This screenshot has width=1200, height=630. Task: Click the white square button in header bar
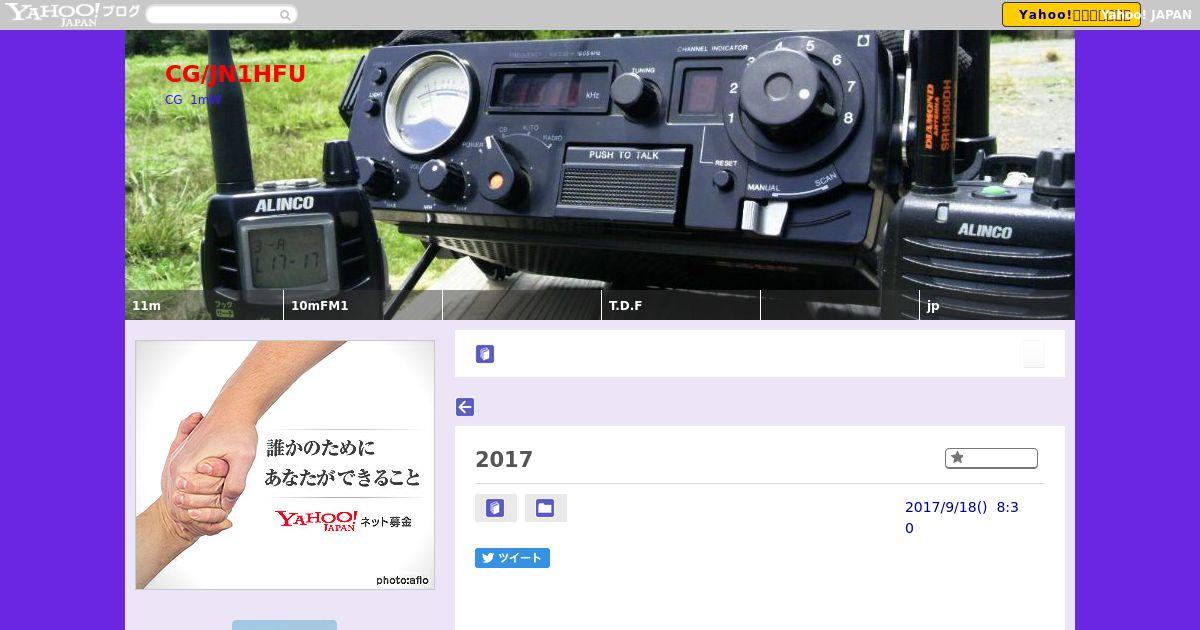point(1033,354)
